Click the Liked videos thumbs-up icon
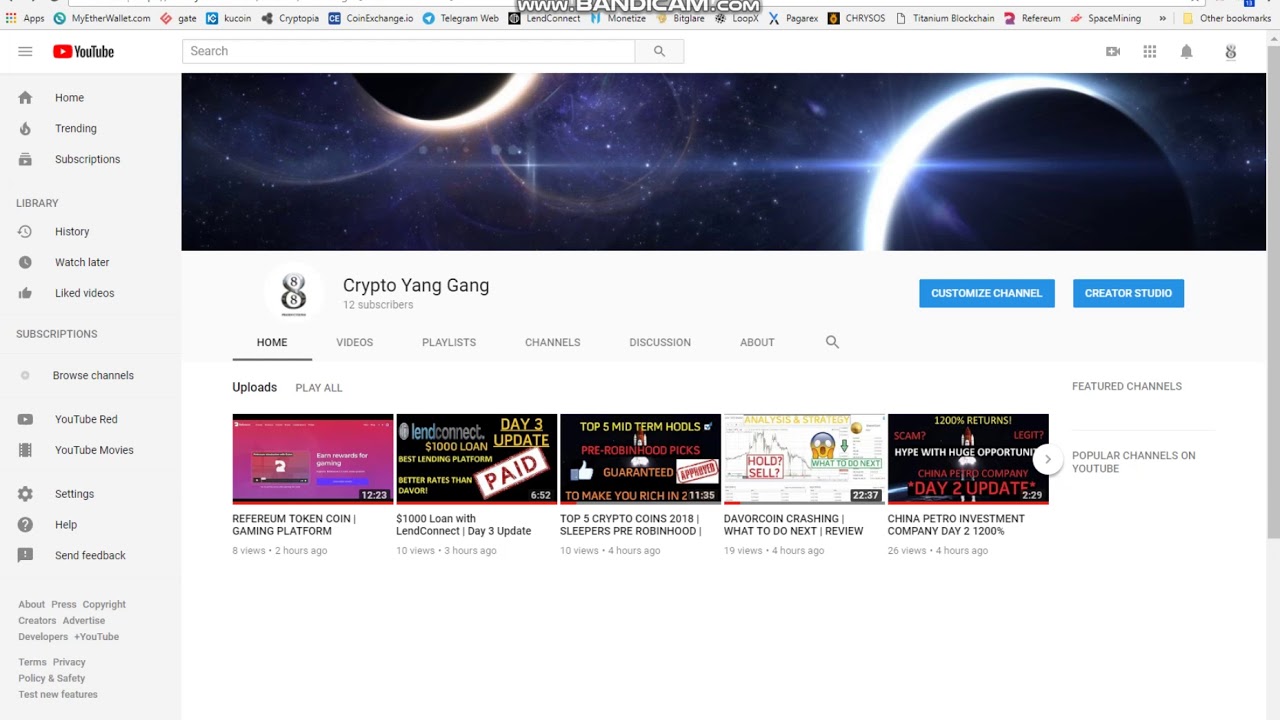1280x720 pixels. 25,293
